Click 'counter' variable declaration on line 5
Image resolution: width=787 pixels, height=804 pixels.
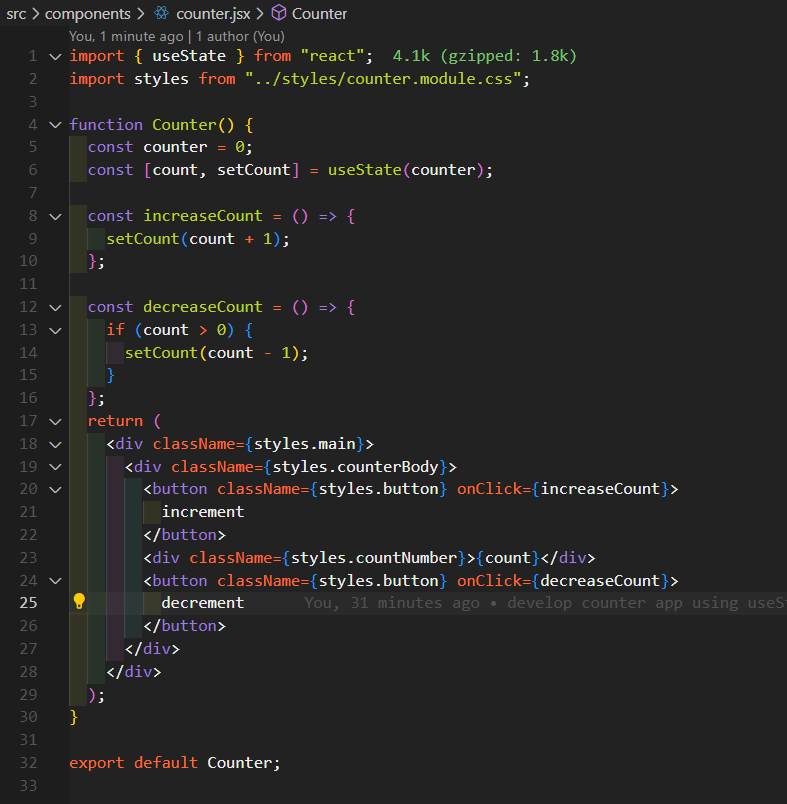175,147
